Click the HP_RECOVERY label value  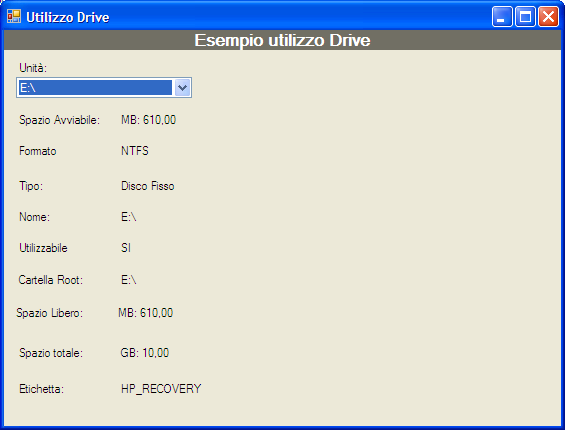pos(161,389)
